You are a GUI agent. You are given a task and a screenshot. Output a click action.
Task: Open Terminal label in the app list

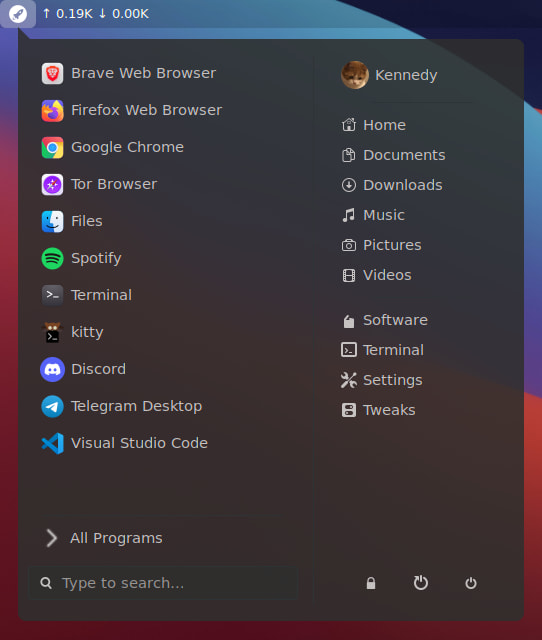(101, 295)
